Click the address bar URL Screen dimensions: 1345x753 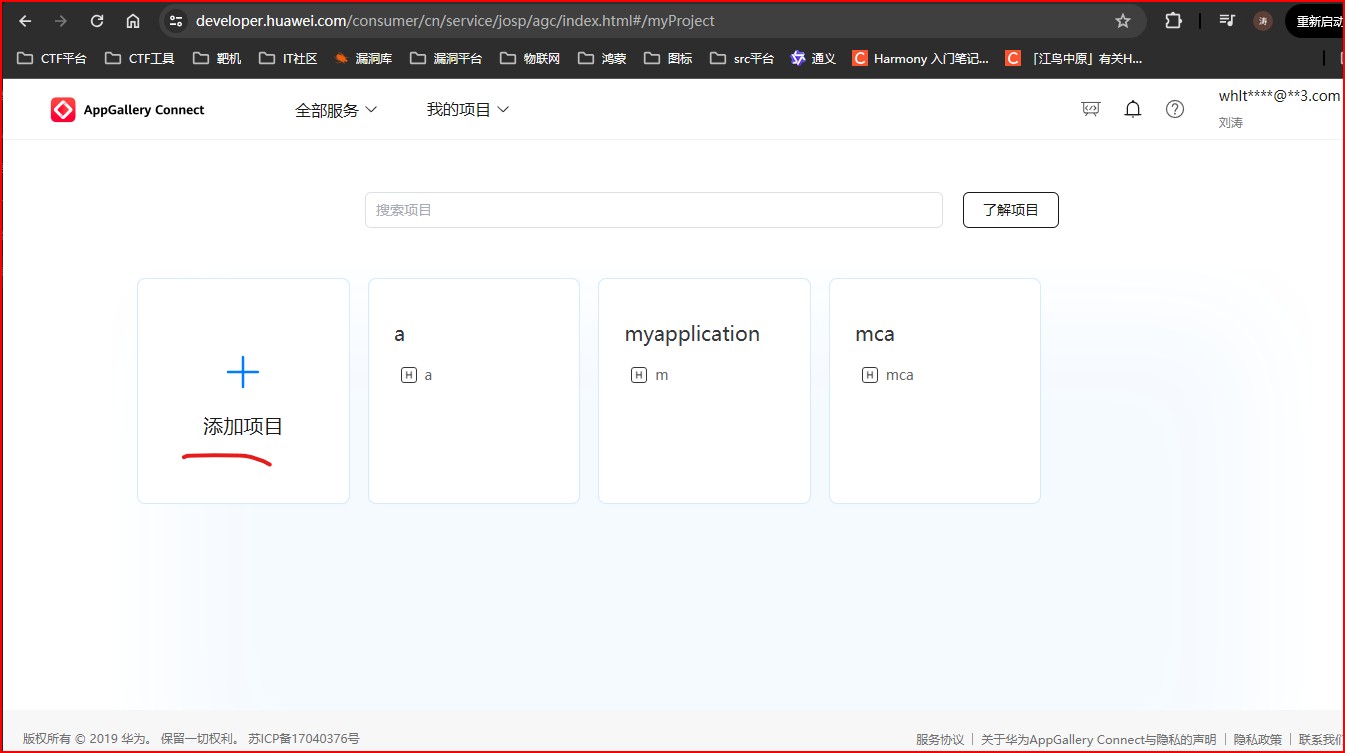455,21
